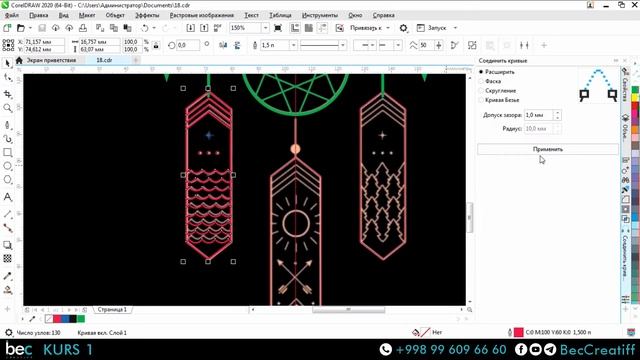640x360 pixels.
Task: Click the Допуск зазора value field
Action: pos(539,115)
